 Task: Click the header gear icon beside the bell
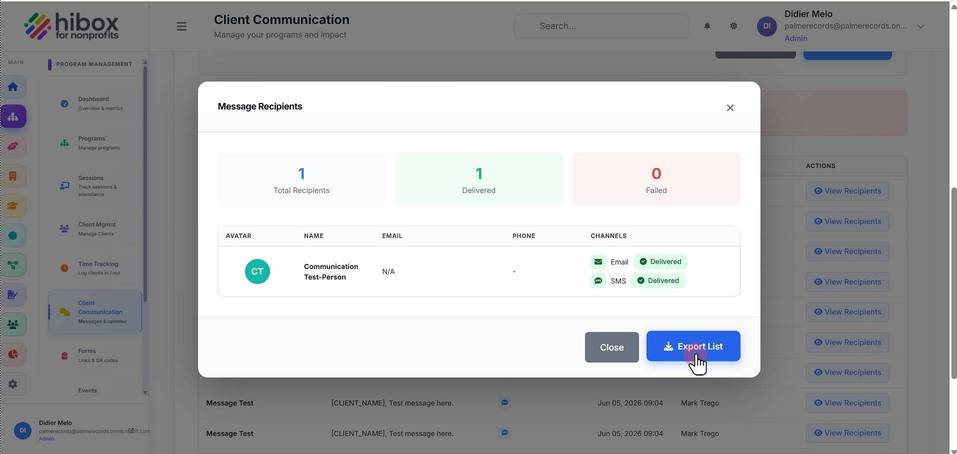tap(734, 26)
